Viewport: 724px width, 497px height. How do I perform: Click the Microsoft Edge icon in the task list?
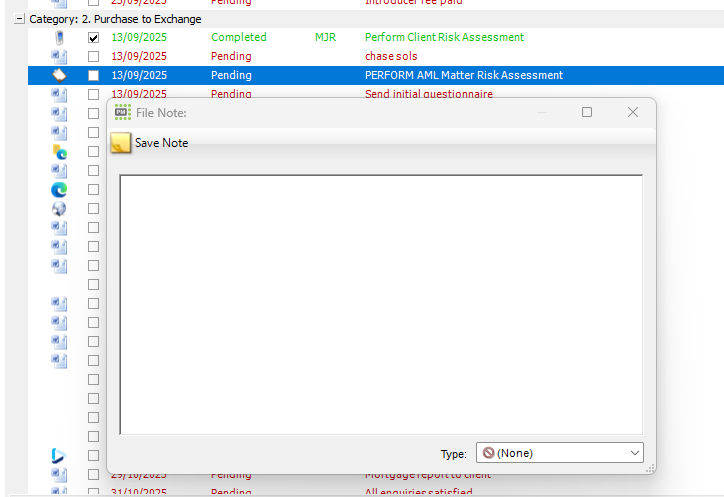(x=59, y=189)
